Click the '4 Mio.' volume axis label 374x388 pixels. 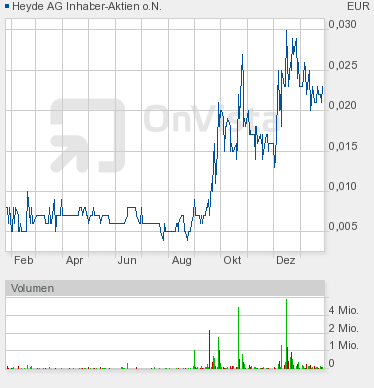[343, 310]
